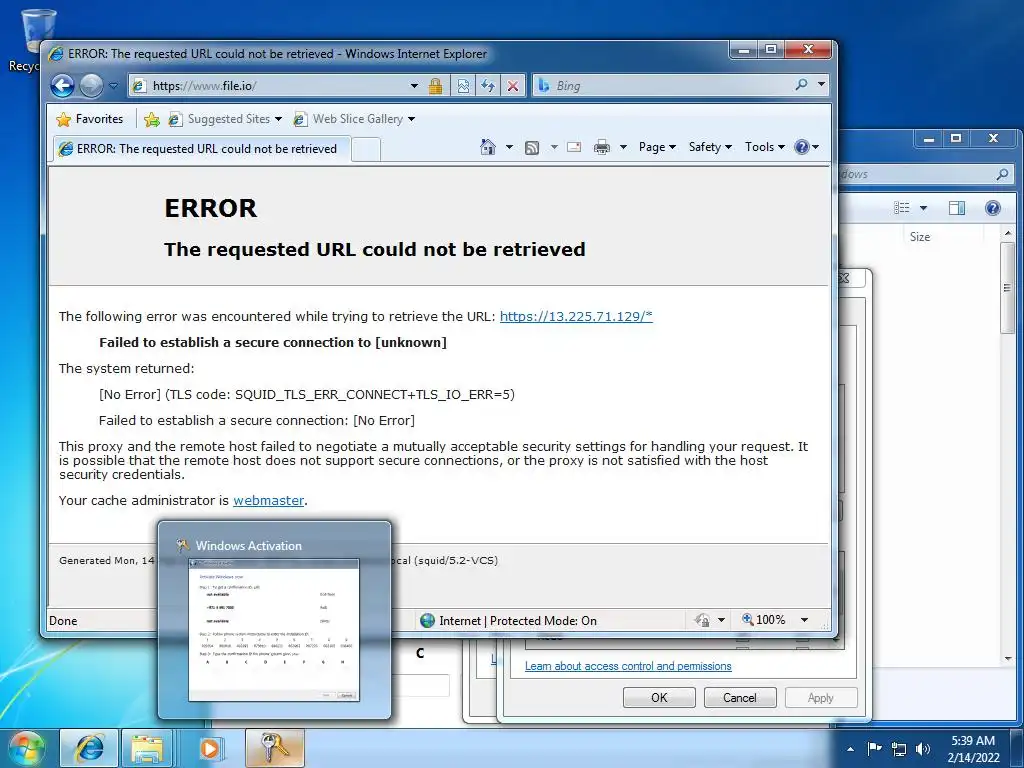Click the Windows Activation keys taskbar icon
This screenshot has height=768, width=1024.
tap(275, 748)
